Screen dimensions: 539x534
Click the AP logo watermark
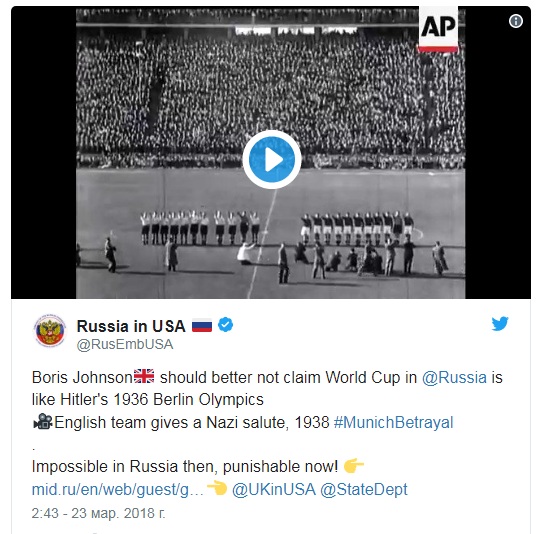tap(438, 29)
